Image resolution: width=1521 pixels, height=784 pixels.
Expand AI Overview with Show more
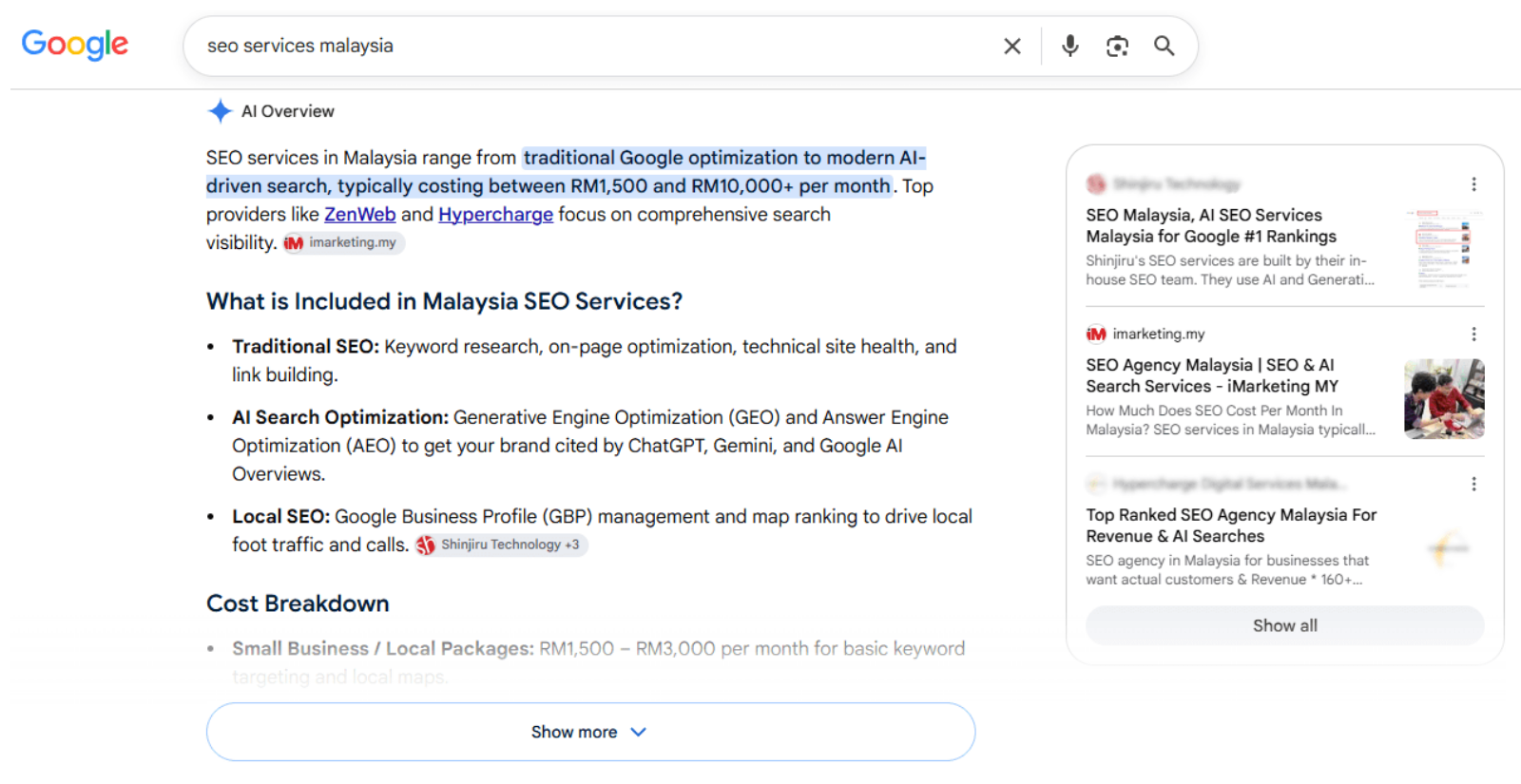(x=590, y=732)
